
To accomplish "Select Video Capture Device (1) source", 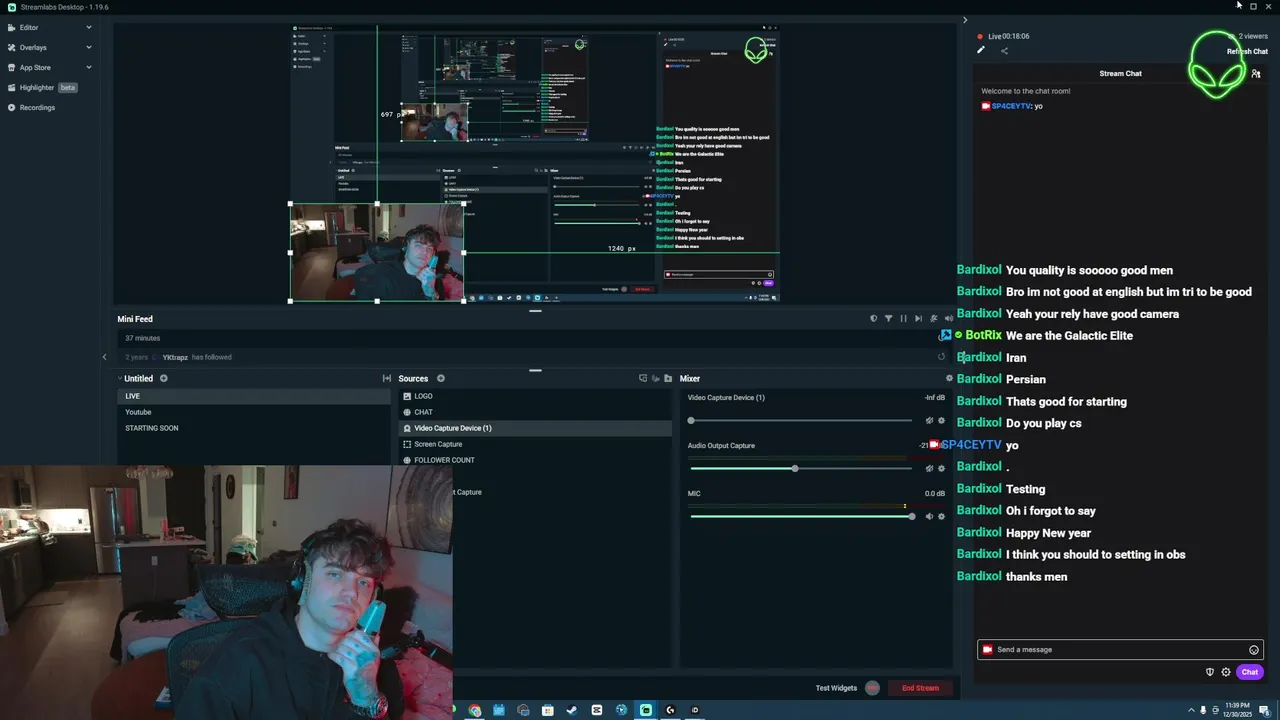I will pos(536,428).
